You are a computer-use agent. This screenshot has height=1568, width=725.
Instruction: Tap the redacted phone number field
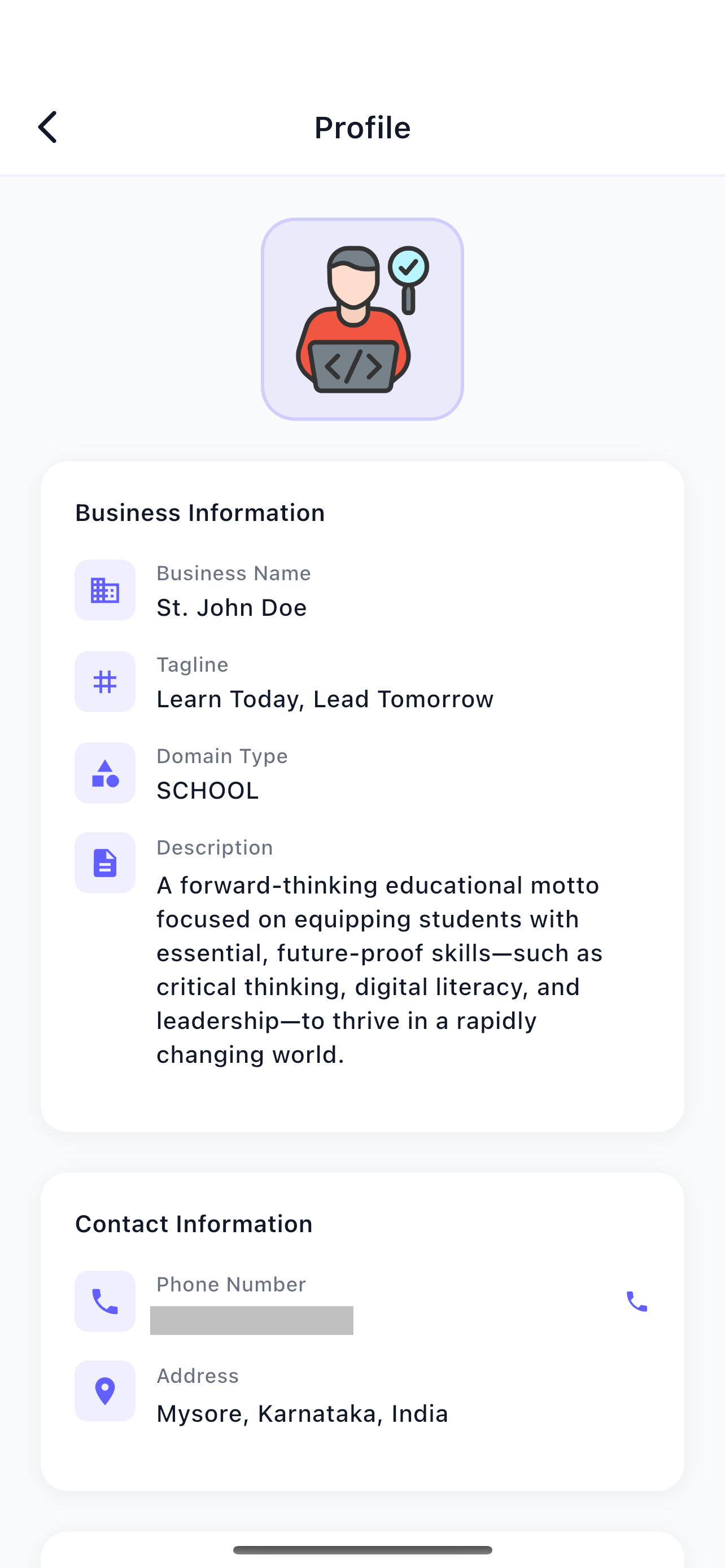pyautogui.click(x=251, y=1320)
